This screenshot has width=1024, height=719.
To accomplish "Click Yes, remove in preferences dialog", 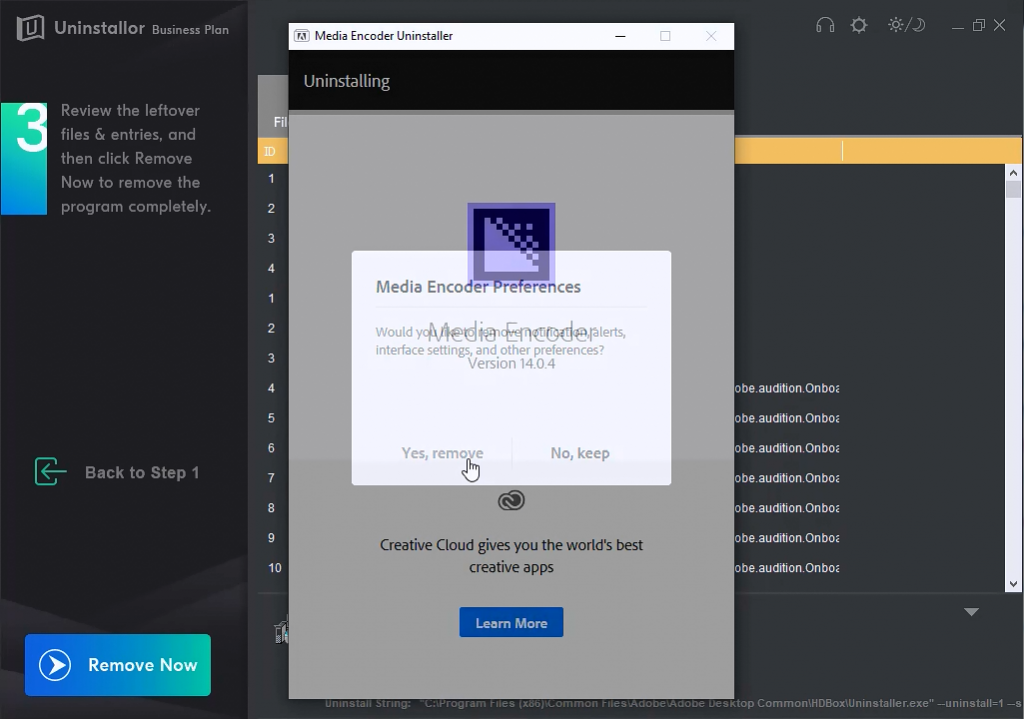I will pyautogui.click(x=442, y=453).
